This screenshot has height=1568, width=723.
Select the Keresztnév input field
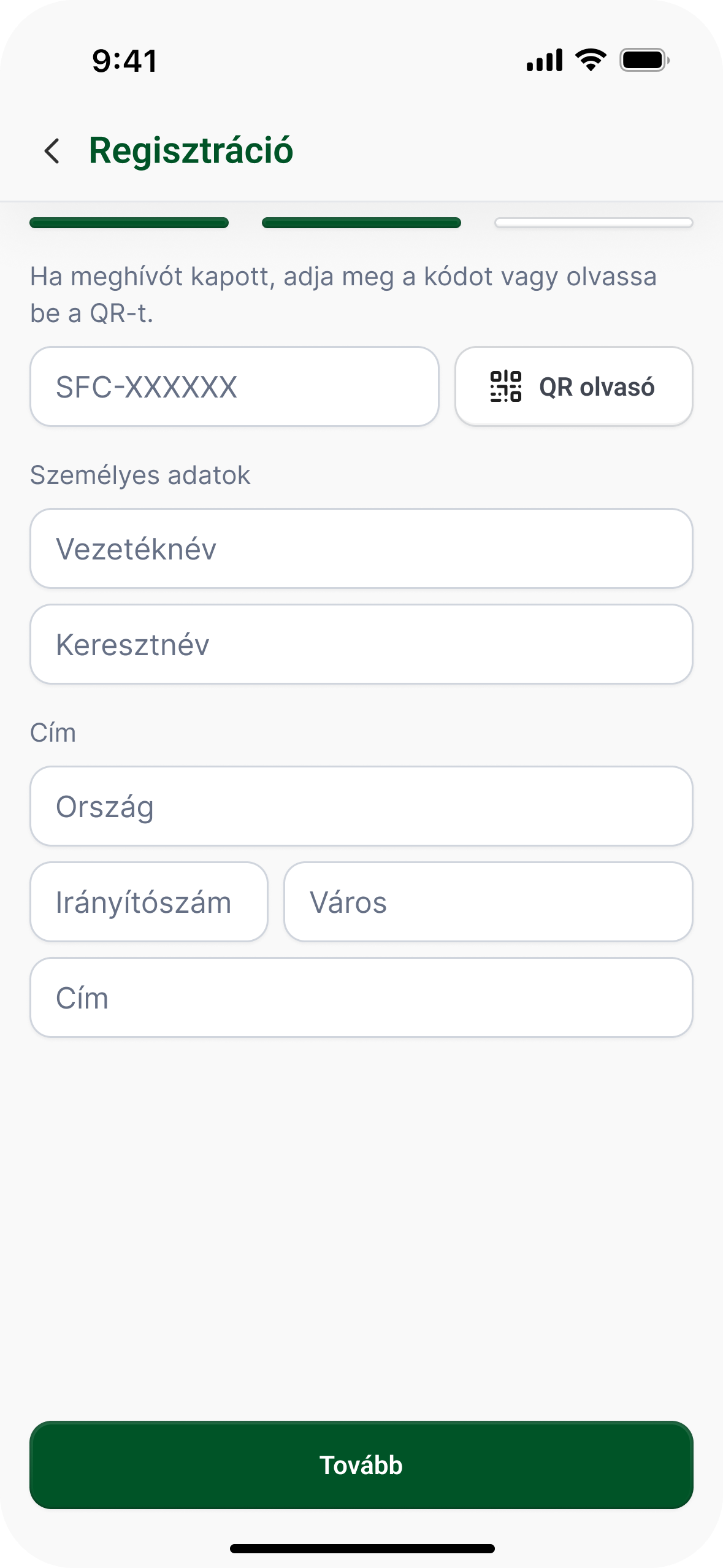[361, 644]
